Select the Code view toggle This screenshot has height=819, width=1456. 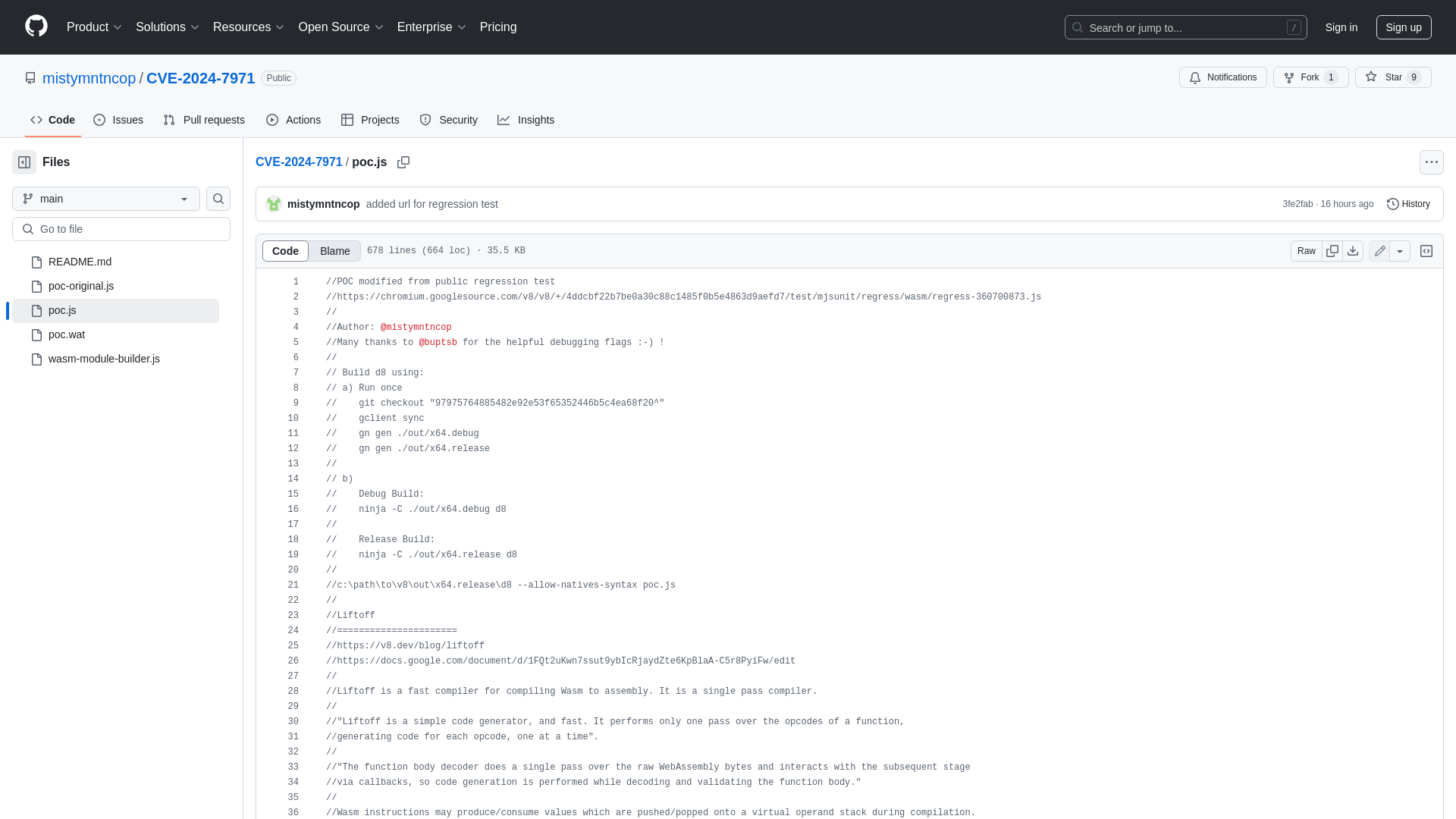(285, 251)
